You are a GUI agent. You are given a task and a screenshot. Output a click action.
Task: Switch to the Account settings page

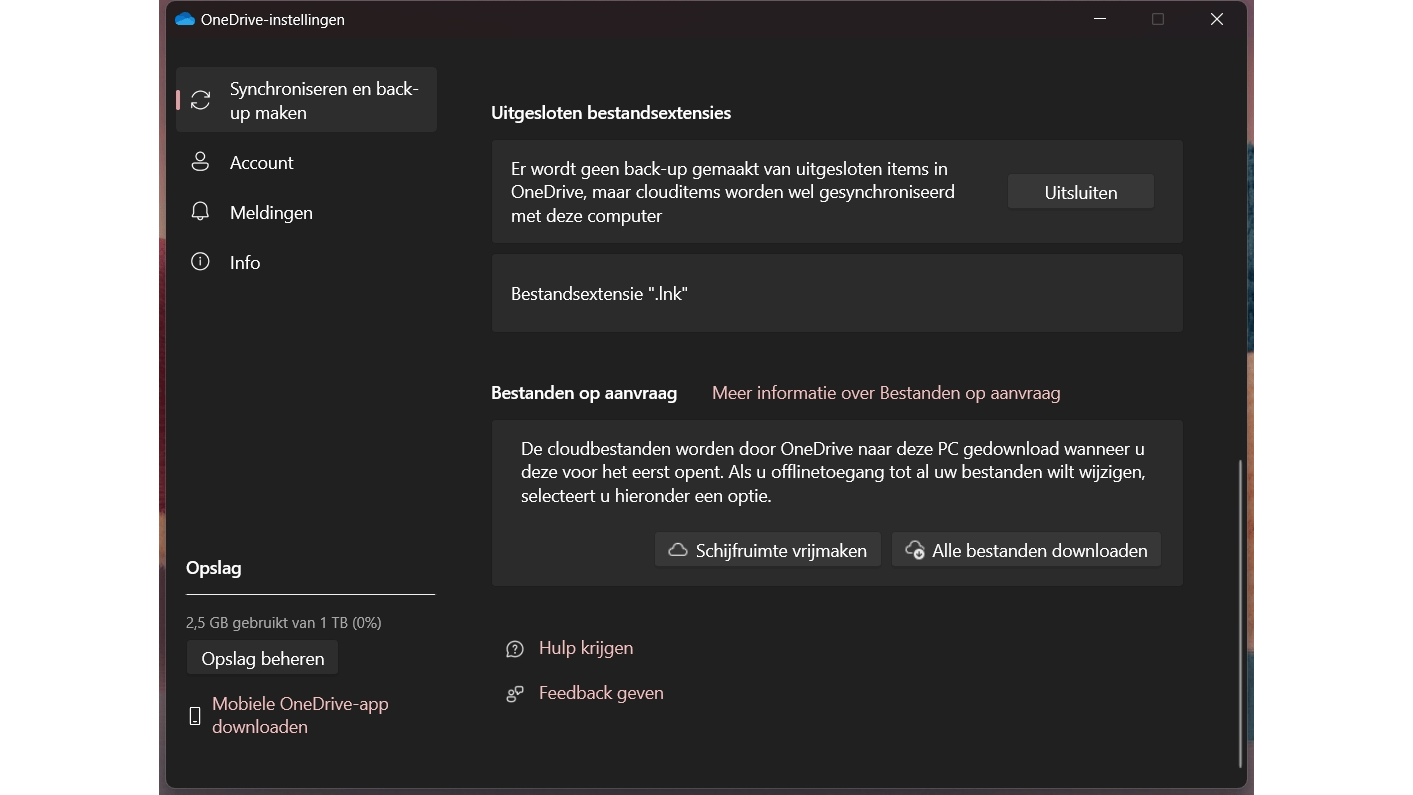click(261, 162)
